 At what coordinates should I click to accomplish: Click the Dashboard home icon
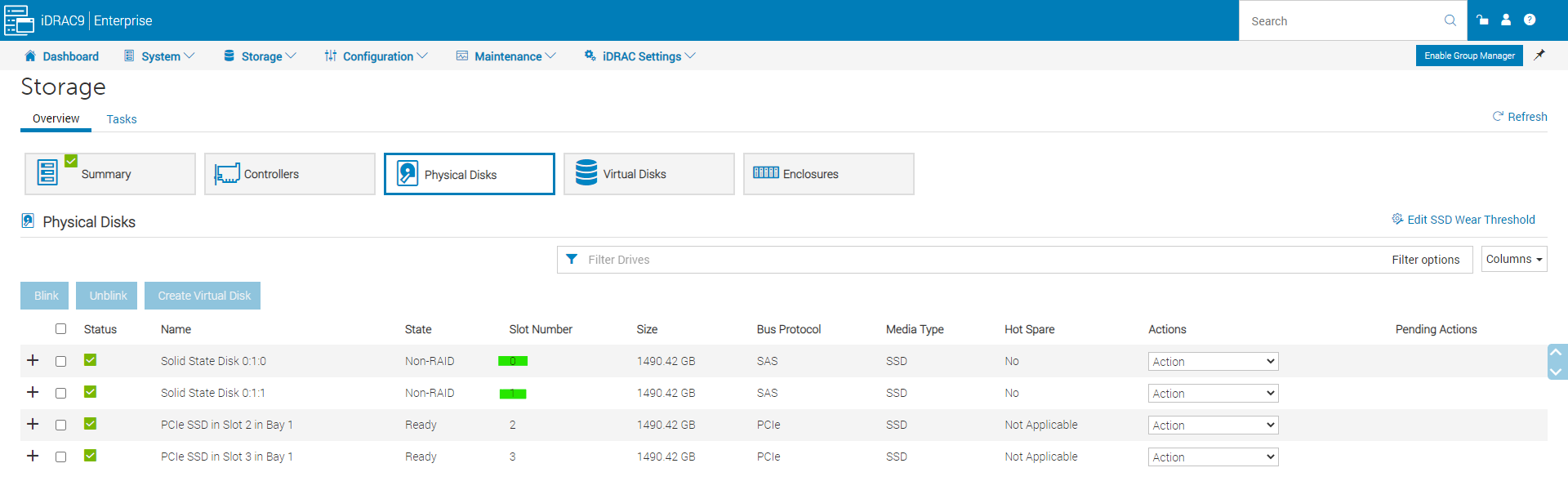30,56
